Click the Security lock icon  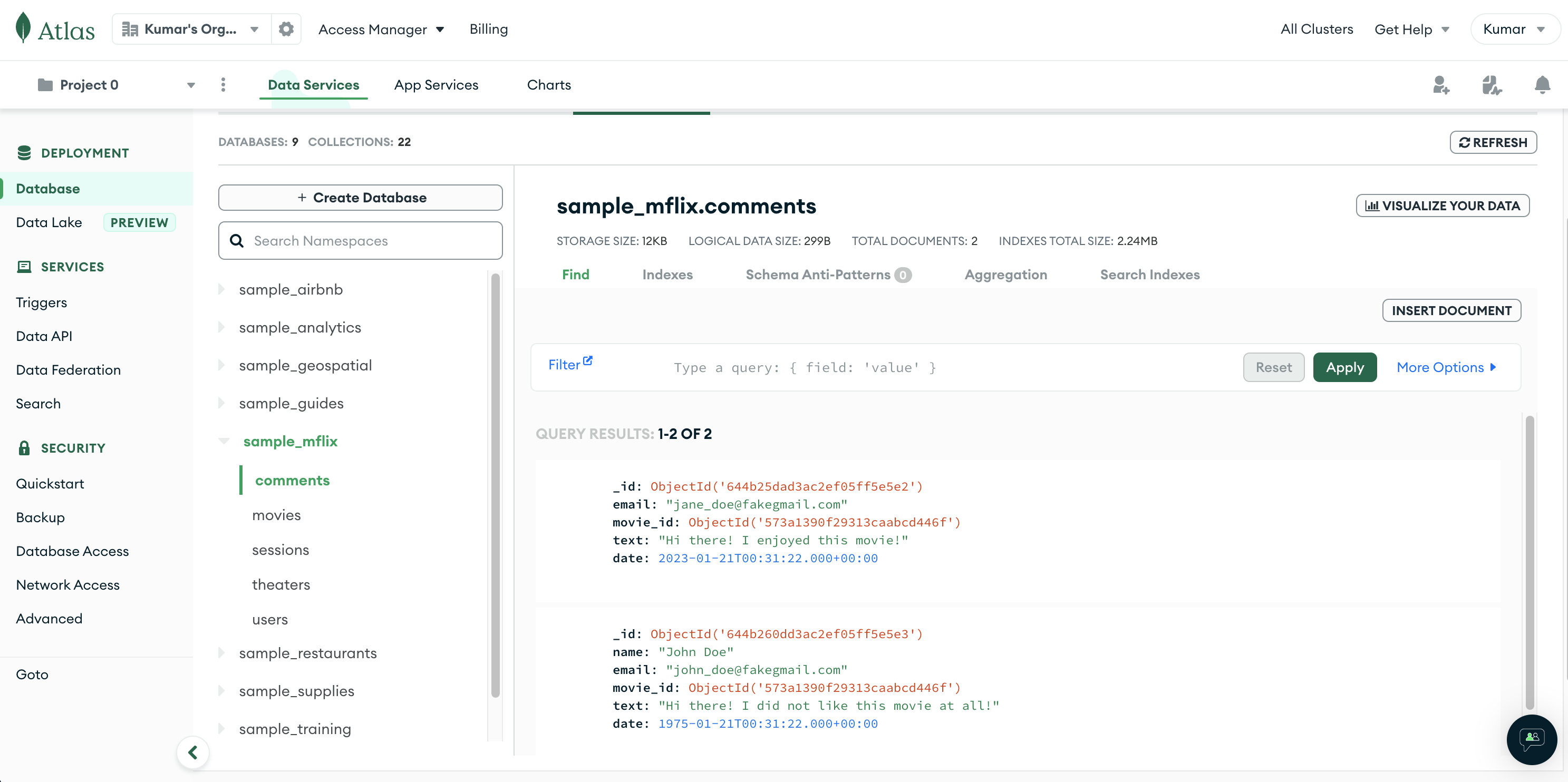point(24,448)
